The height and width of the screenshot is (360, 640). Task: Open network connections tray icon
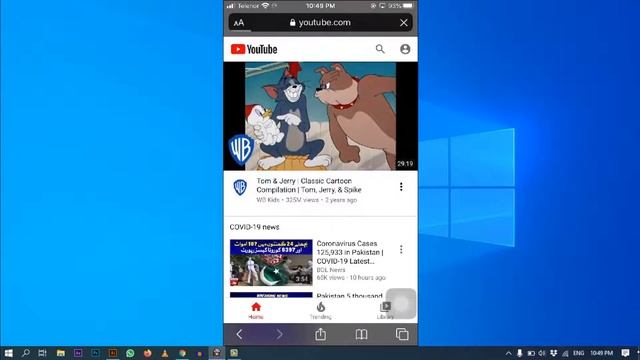pos(565,353)
